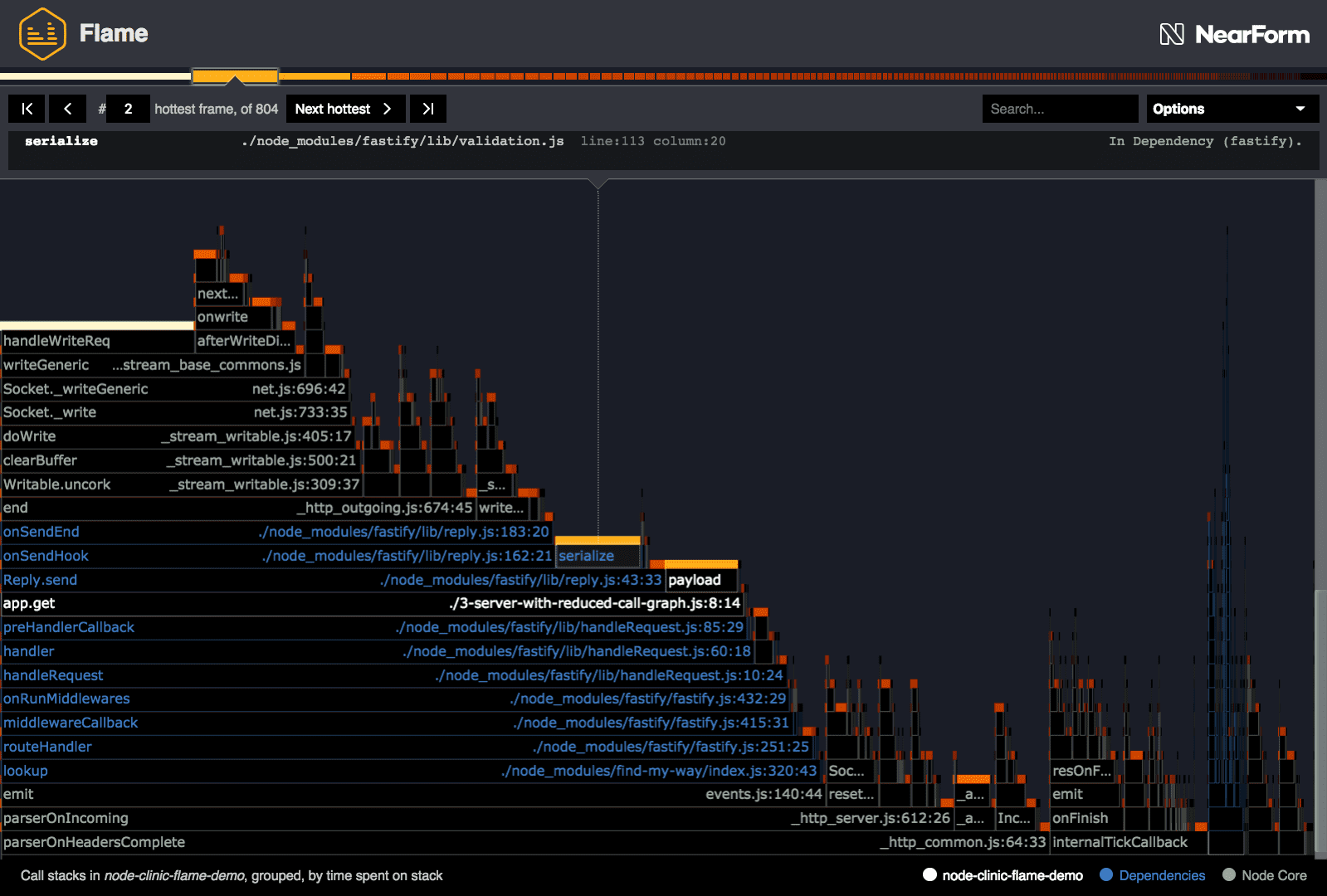Screen dimensions: 1327x896
Task: Click the first pale segment of the heat bar
Action: click(x=95, y=76)
